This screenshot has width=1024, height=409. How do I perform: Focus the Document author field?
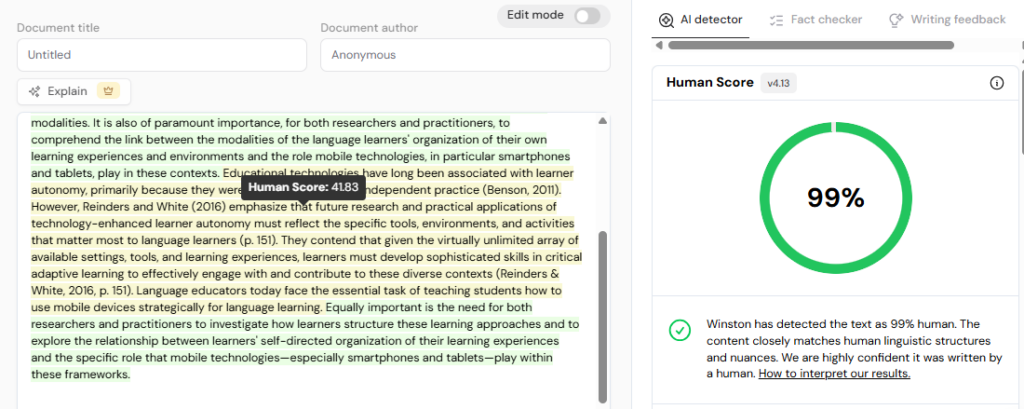[x=465, y=55]
